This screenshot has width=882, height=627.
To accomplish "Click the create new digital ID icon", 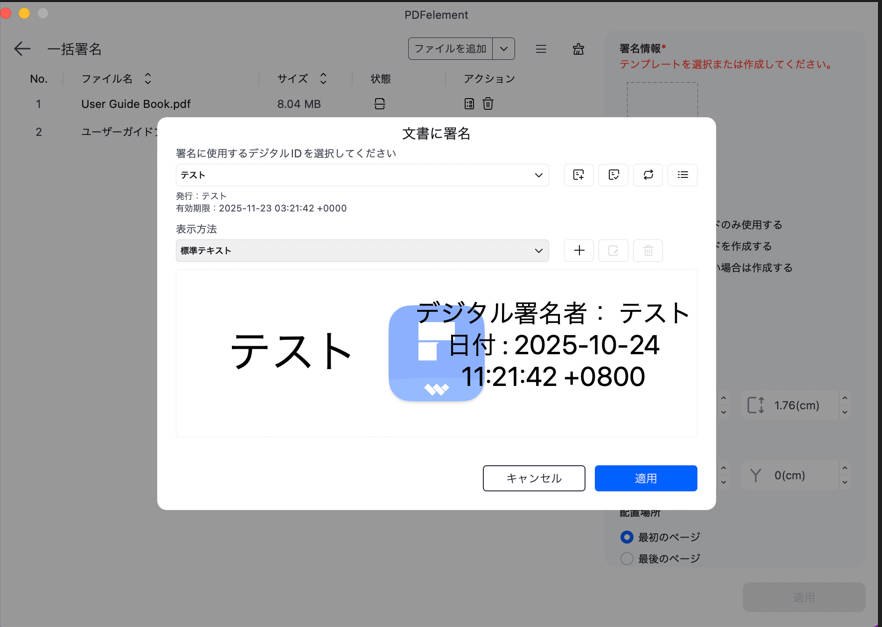I will tap(578, 175).
